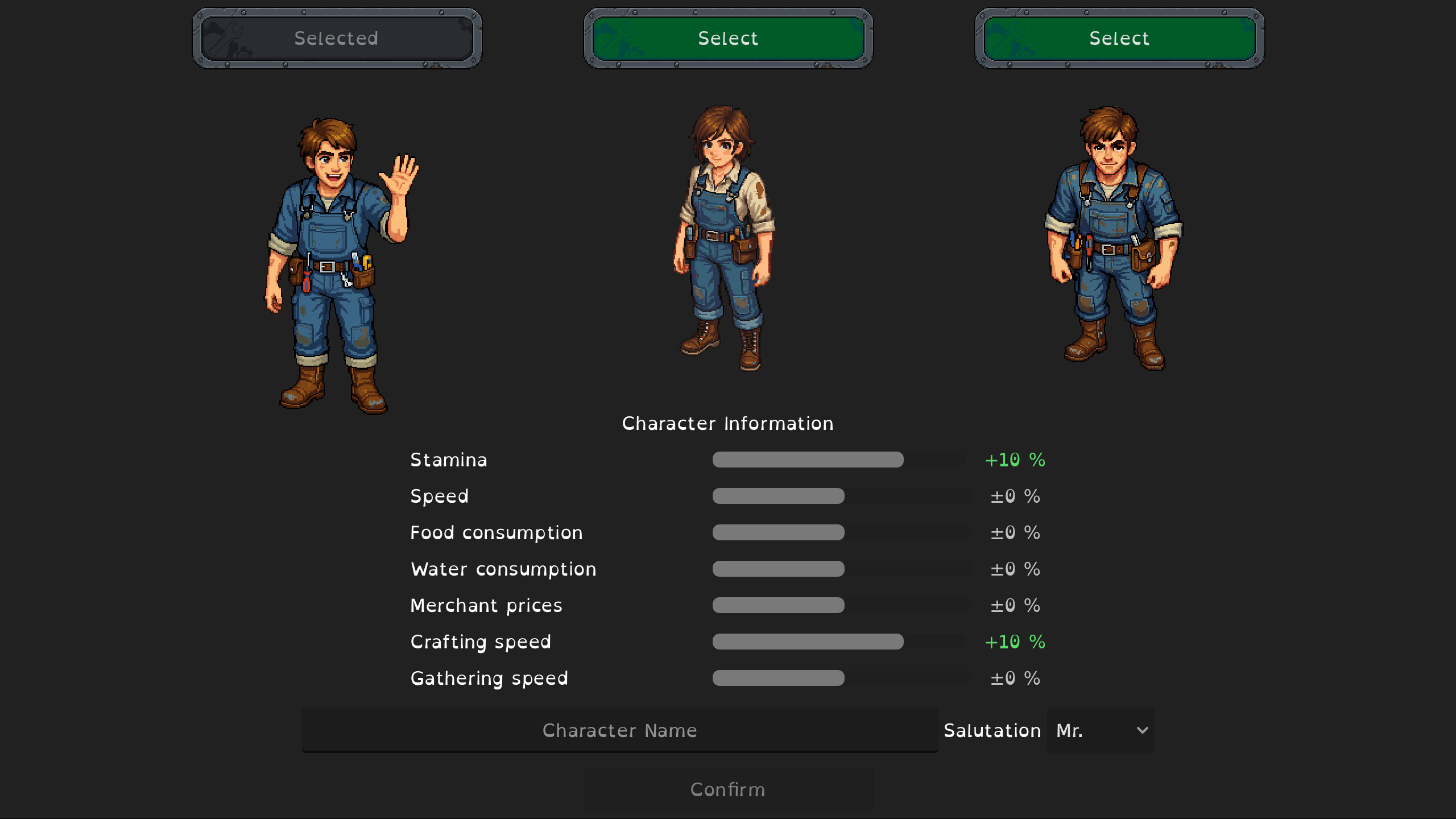Click the stocky mechanic character portrait
The width and height of the screenshot is (1456, 819).
[1113, 238]
